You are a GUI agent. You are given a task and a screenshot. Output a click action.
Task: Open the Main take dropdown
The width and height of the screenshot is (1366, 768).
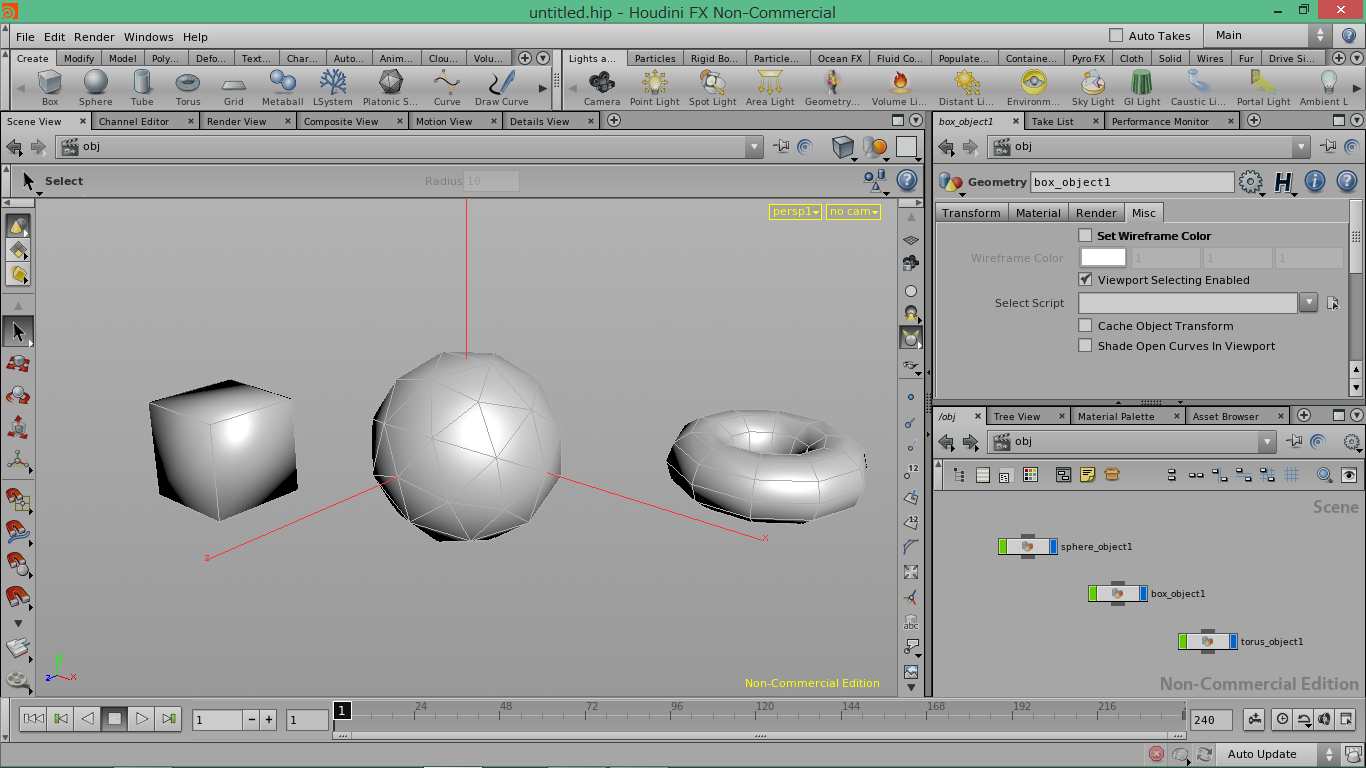(x=1269, y=36)
